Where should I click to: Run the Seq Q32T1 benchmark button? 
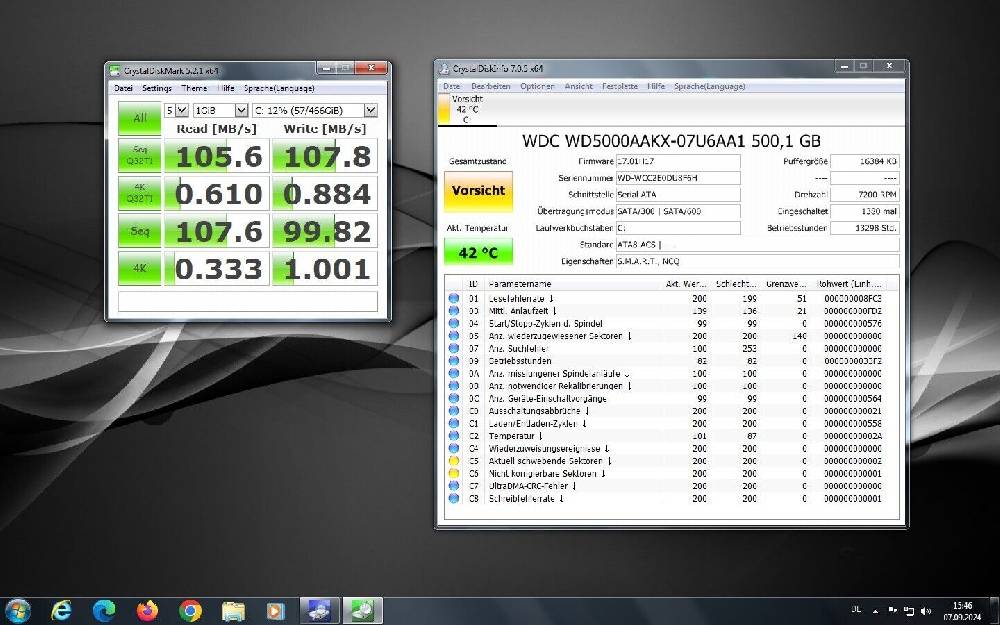pyautogui.click(x=139, y=156)
